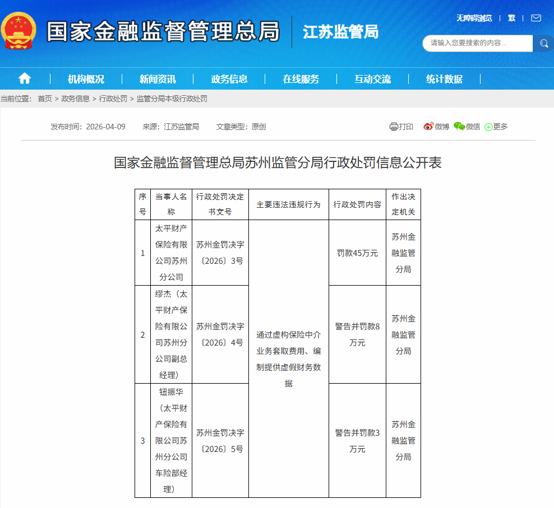
Task: Open the 新闻资讯 menu
Action: (x=158, y=79)
